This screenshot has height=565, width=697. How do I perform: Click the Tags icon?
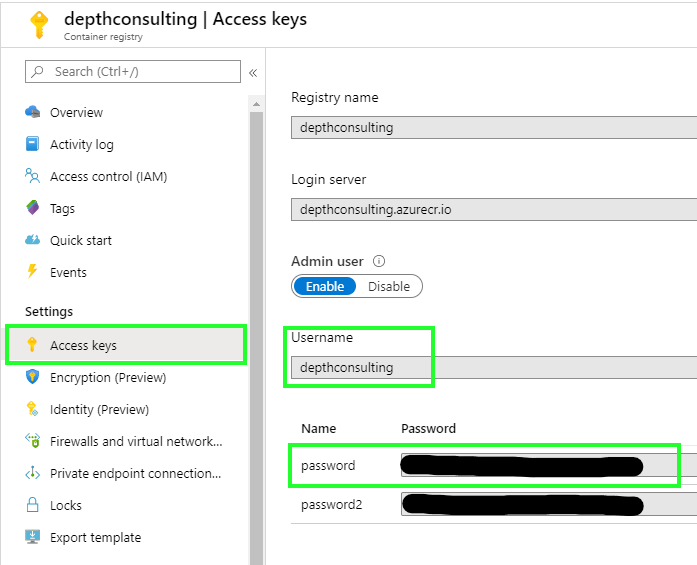32,208
